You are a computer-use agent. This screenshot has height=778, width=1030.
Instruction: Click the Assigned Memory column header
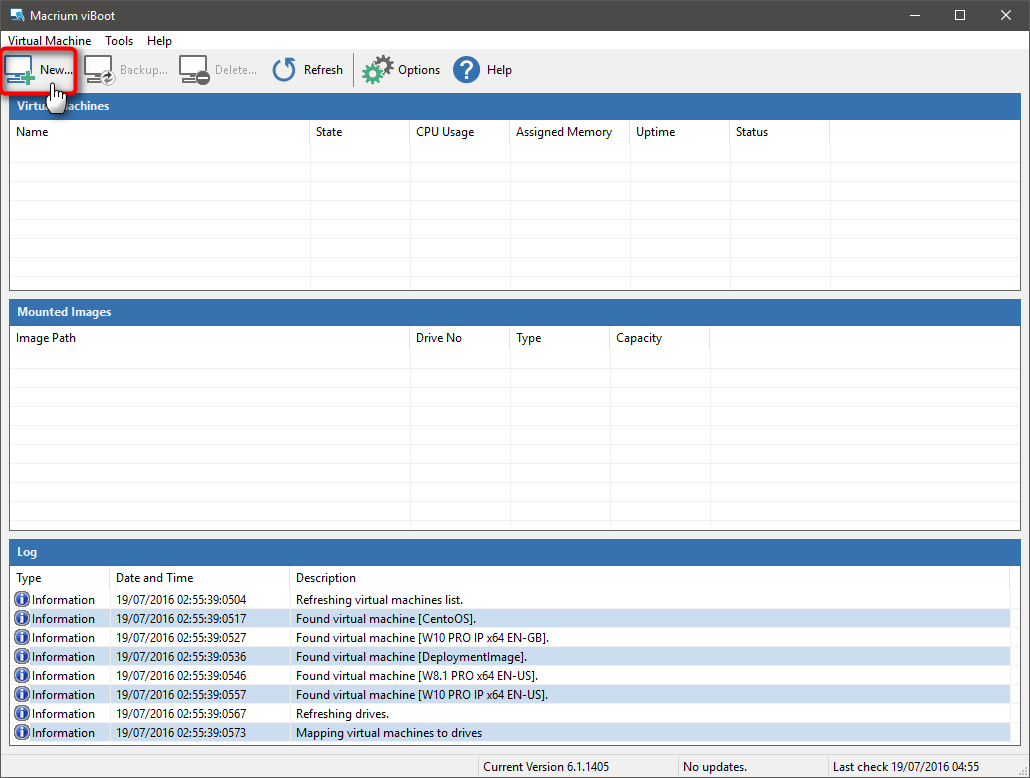point(570,132)
